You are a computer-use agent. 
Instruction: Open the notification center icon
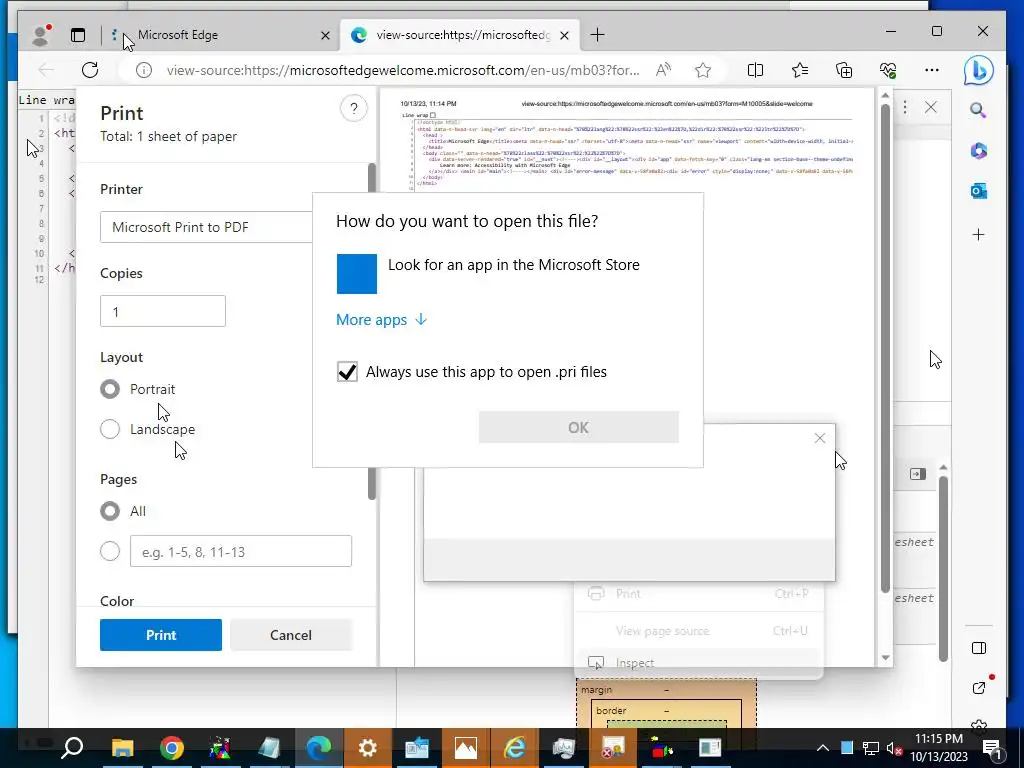[992, 748]
